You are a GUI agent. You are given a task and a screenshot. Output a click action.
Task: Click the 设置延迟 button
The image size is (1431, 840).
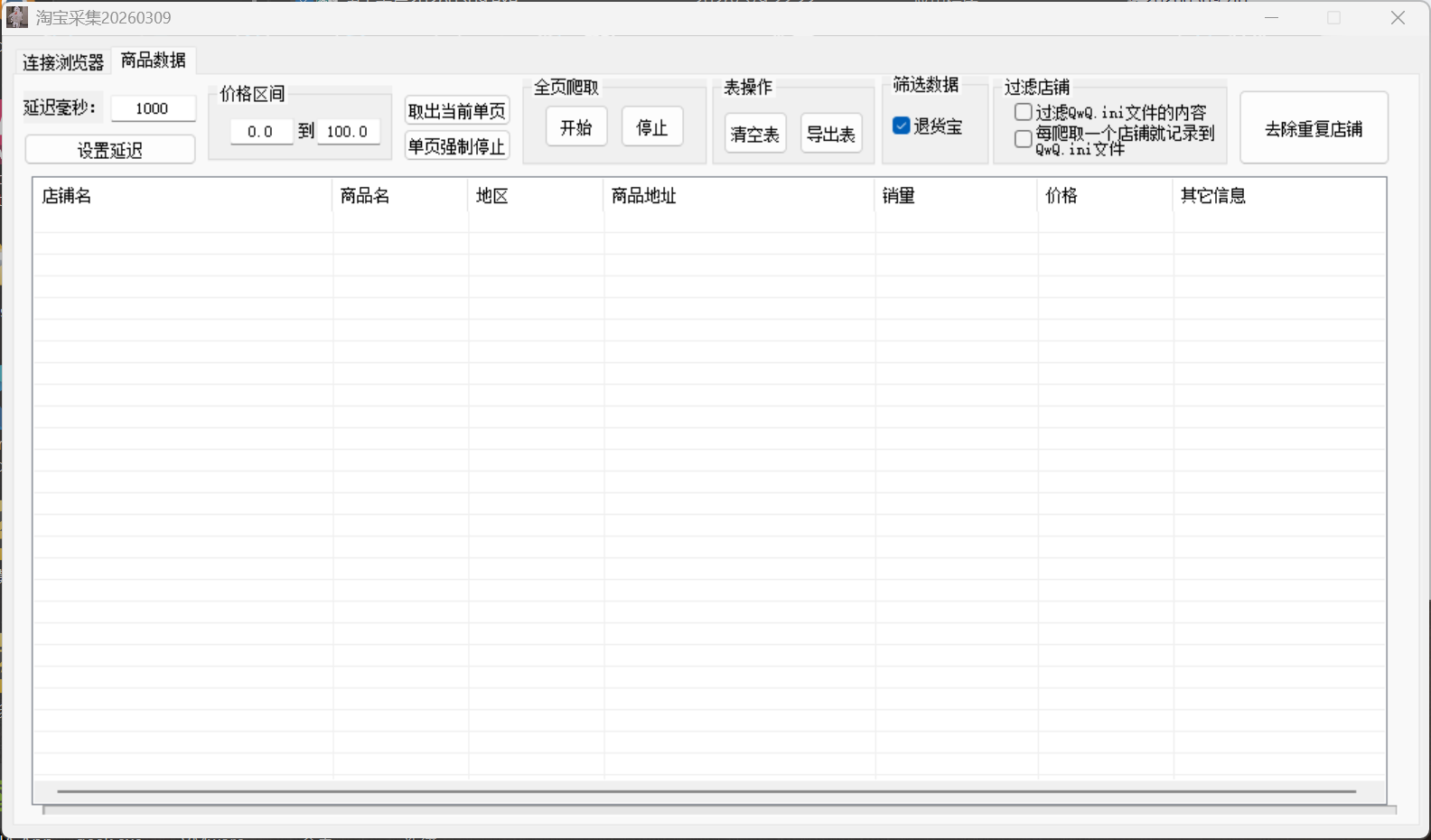coord(110,150)
